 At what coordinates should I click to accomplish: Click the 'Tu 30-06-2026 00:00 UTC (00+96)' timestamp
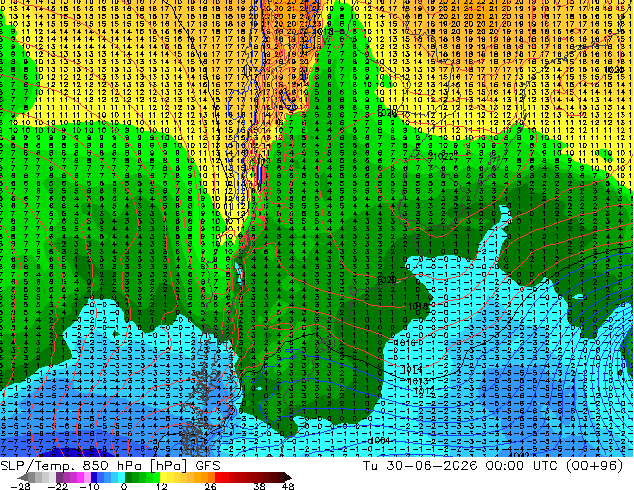click(x=492, y=466)
